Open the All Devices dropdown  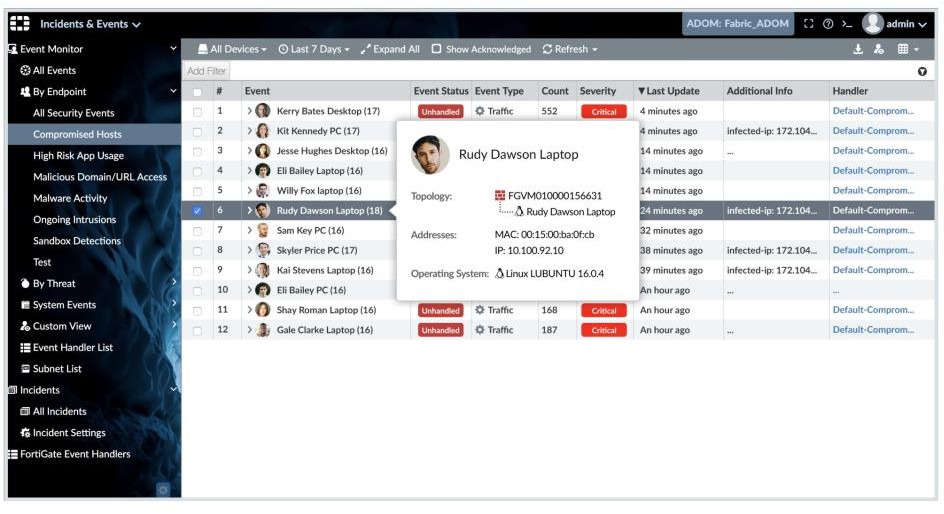coord(232,49)
